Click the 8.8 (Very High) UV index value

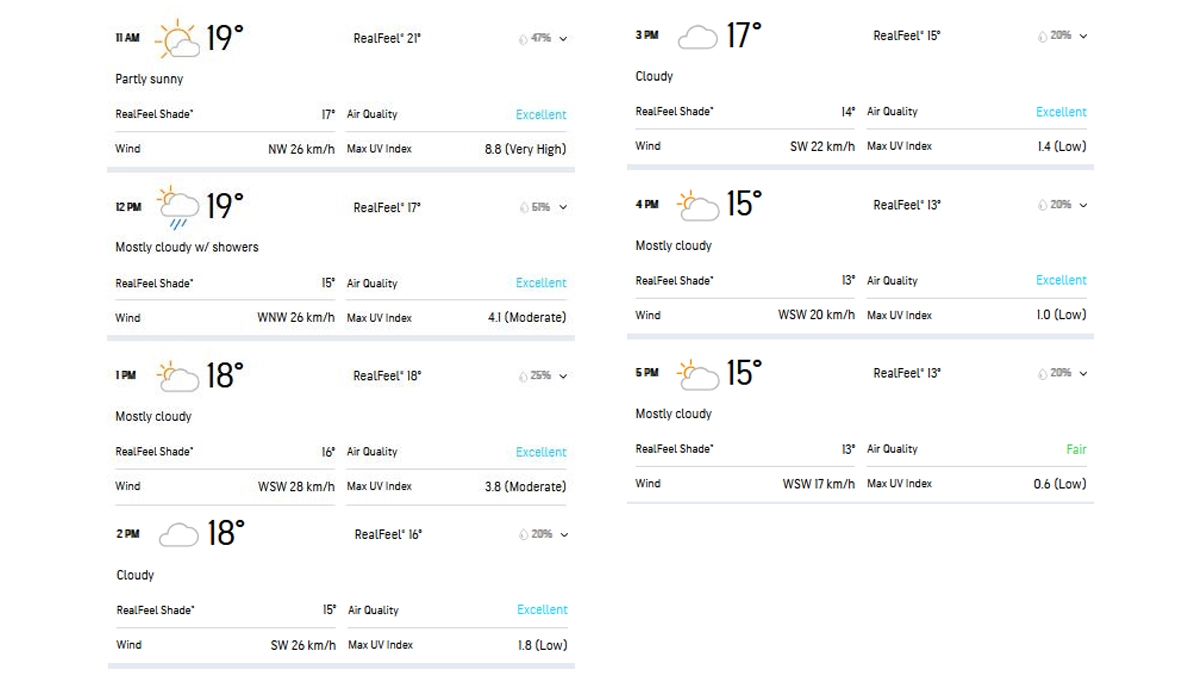click(x=525, y=150)
